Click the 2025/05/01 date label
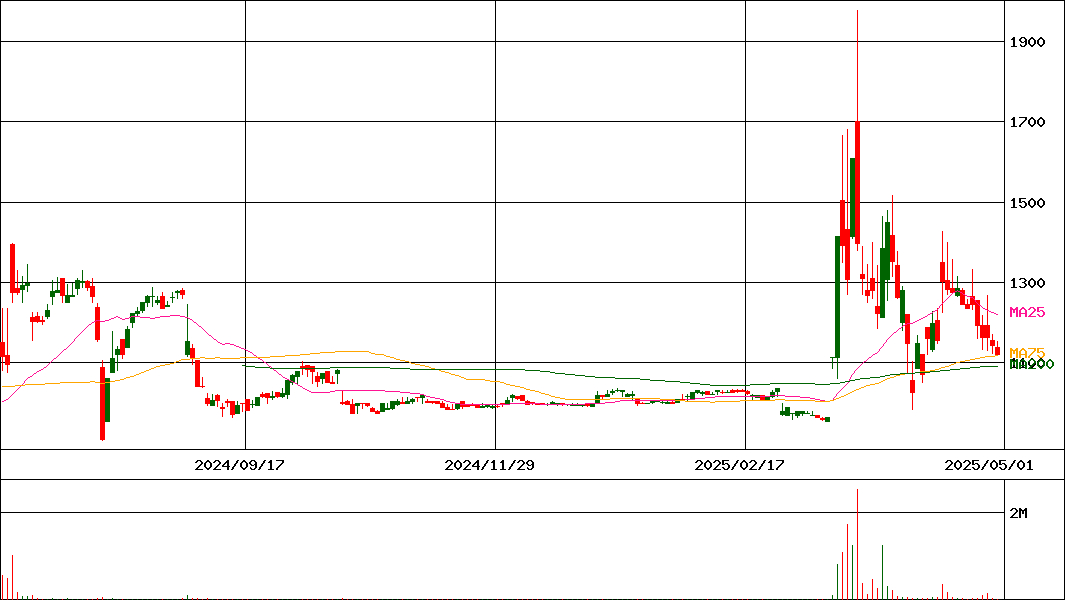The image size is (1065, 600). (989, 465)
